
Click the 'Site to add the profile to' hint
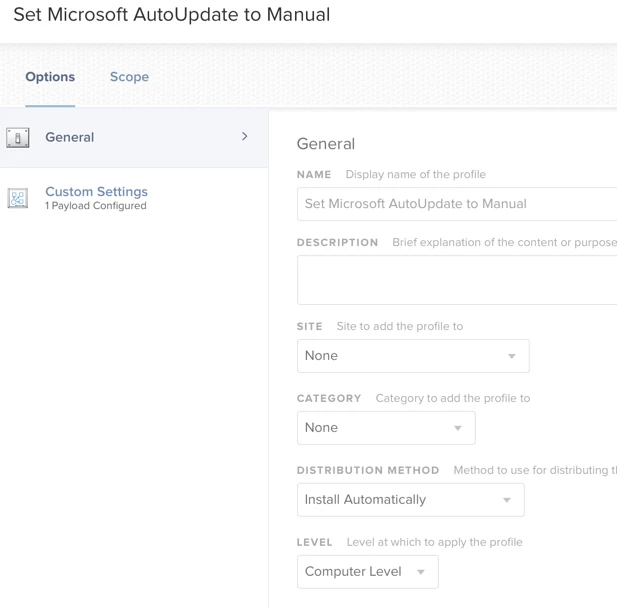tap(400, 326)
